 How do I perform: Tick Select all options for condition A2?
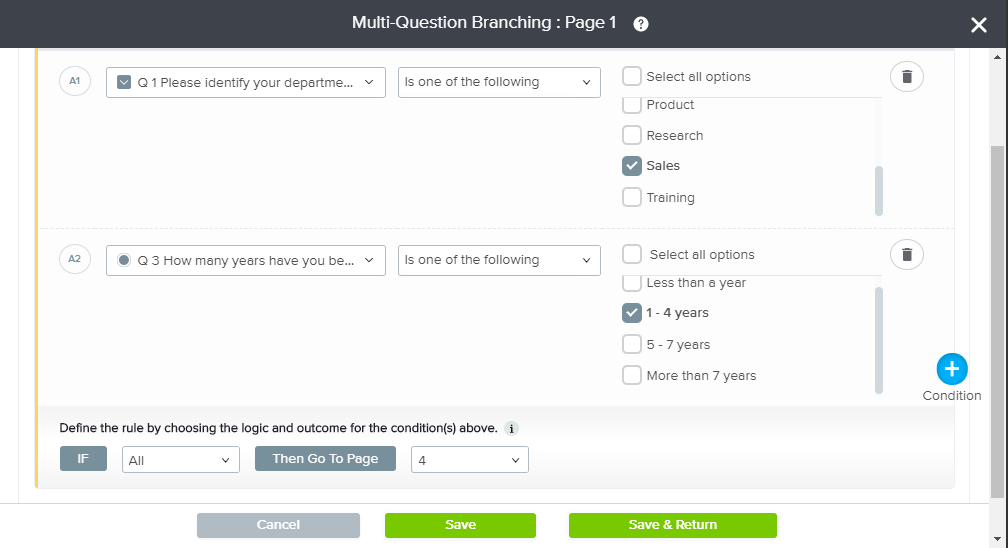point(632,254)
